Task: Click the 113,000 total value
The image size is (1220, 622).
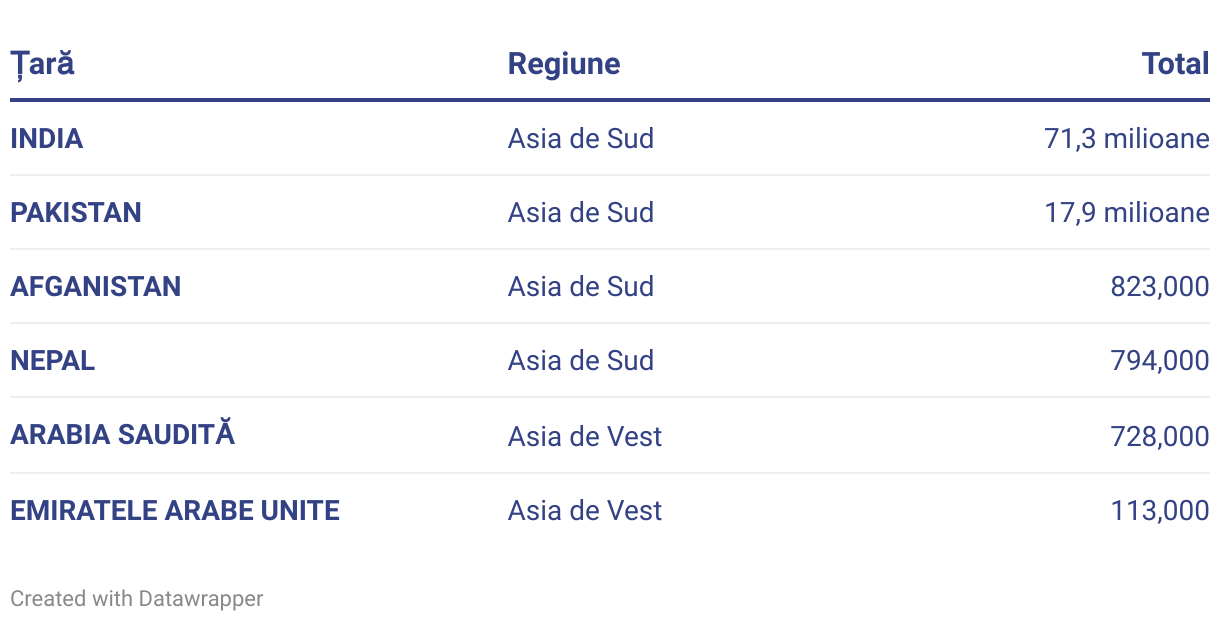Action: click(x=1159, y=510)
